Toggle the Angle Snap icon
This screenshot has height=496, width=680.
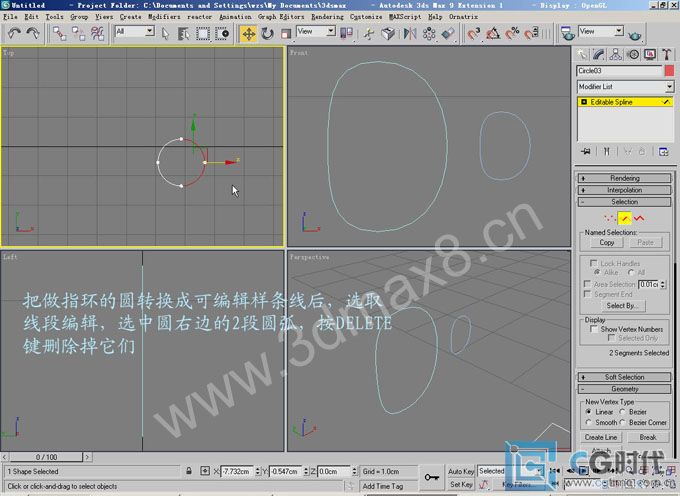[493, 33]
